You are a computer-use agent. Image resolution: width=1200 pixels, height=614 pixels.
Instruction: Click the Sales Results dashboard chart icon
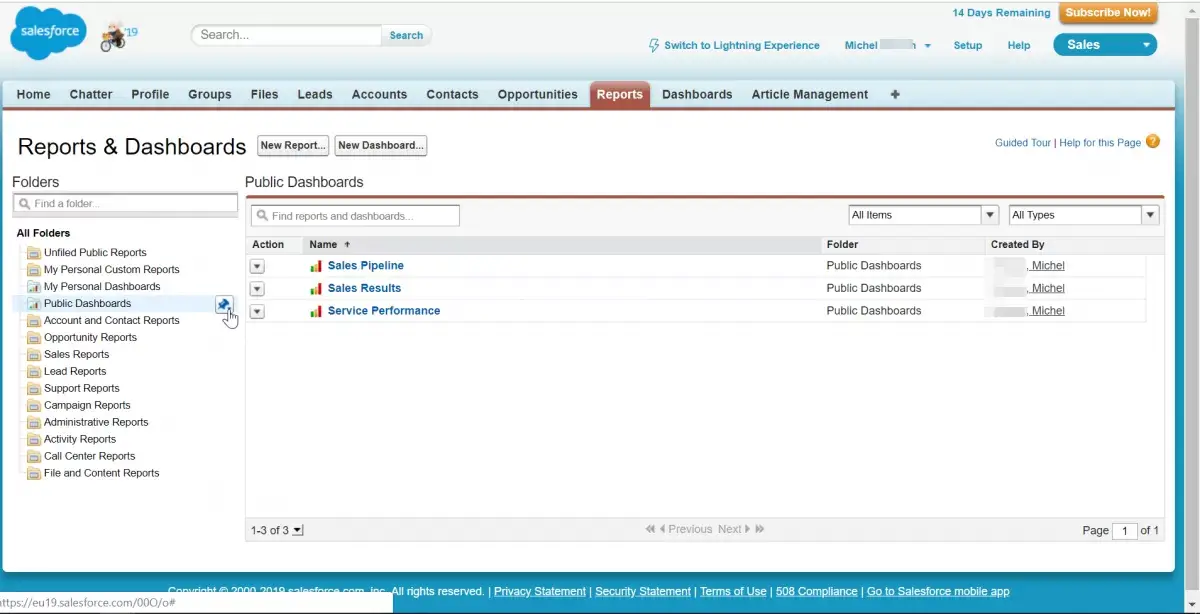coord(316,288)
